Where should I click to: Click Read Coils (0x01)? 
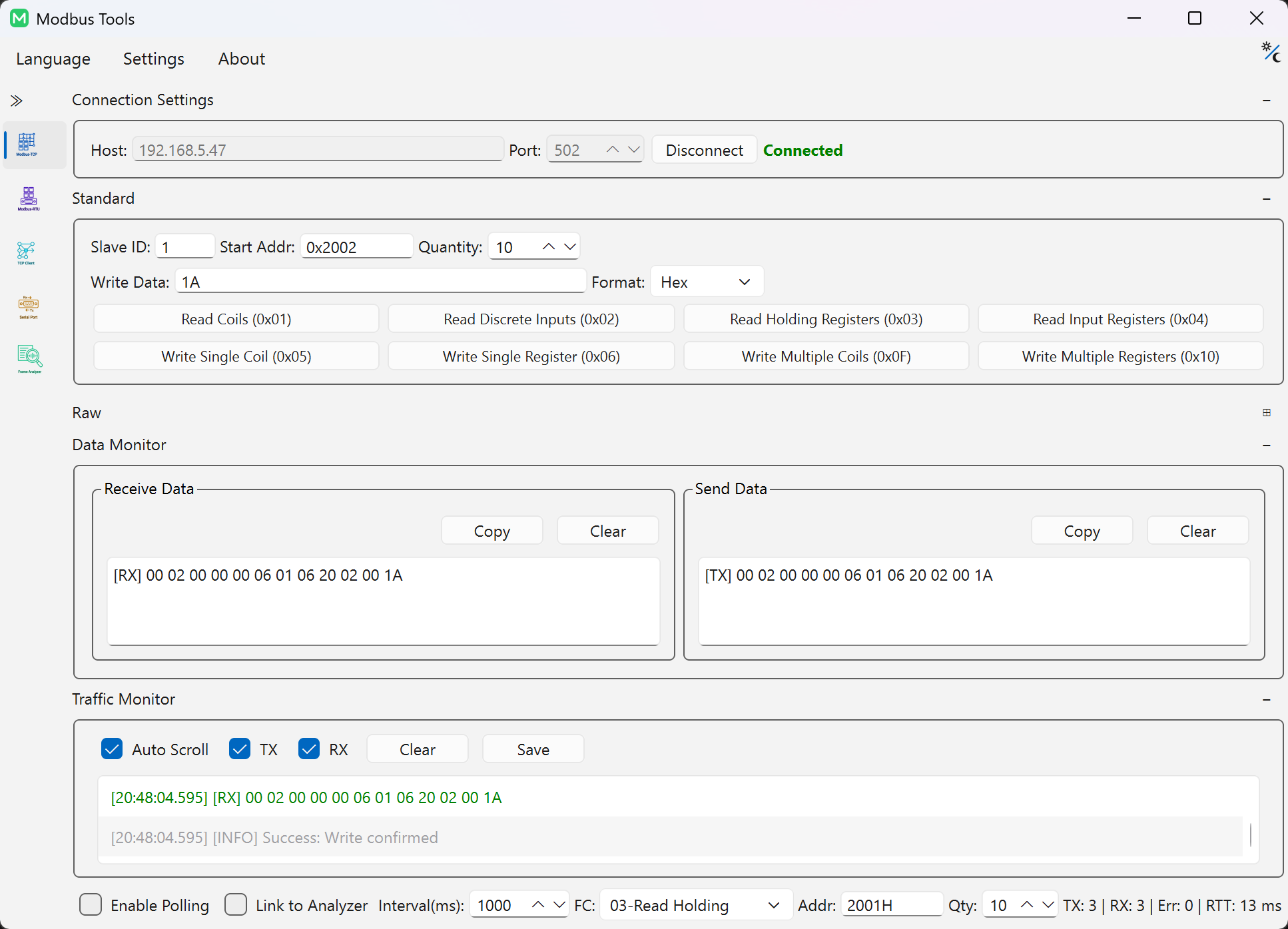pyautogui.click(x=236, y=319)
